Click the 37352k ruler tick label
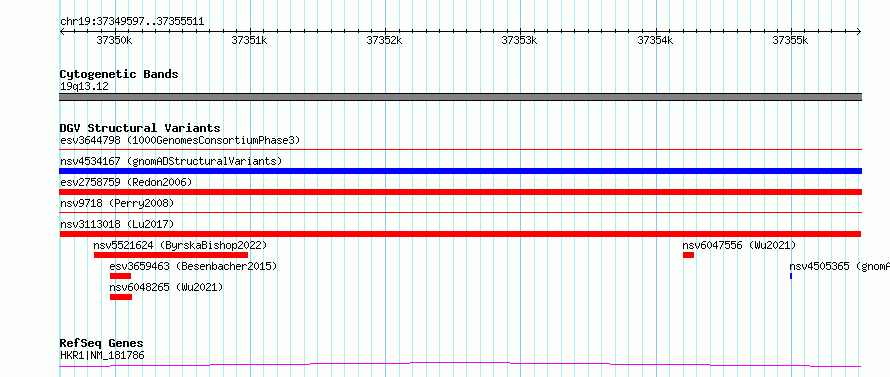This screenshot has width=890, height=377. [x=385, y=40]
